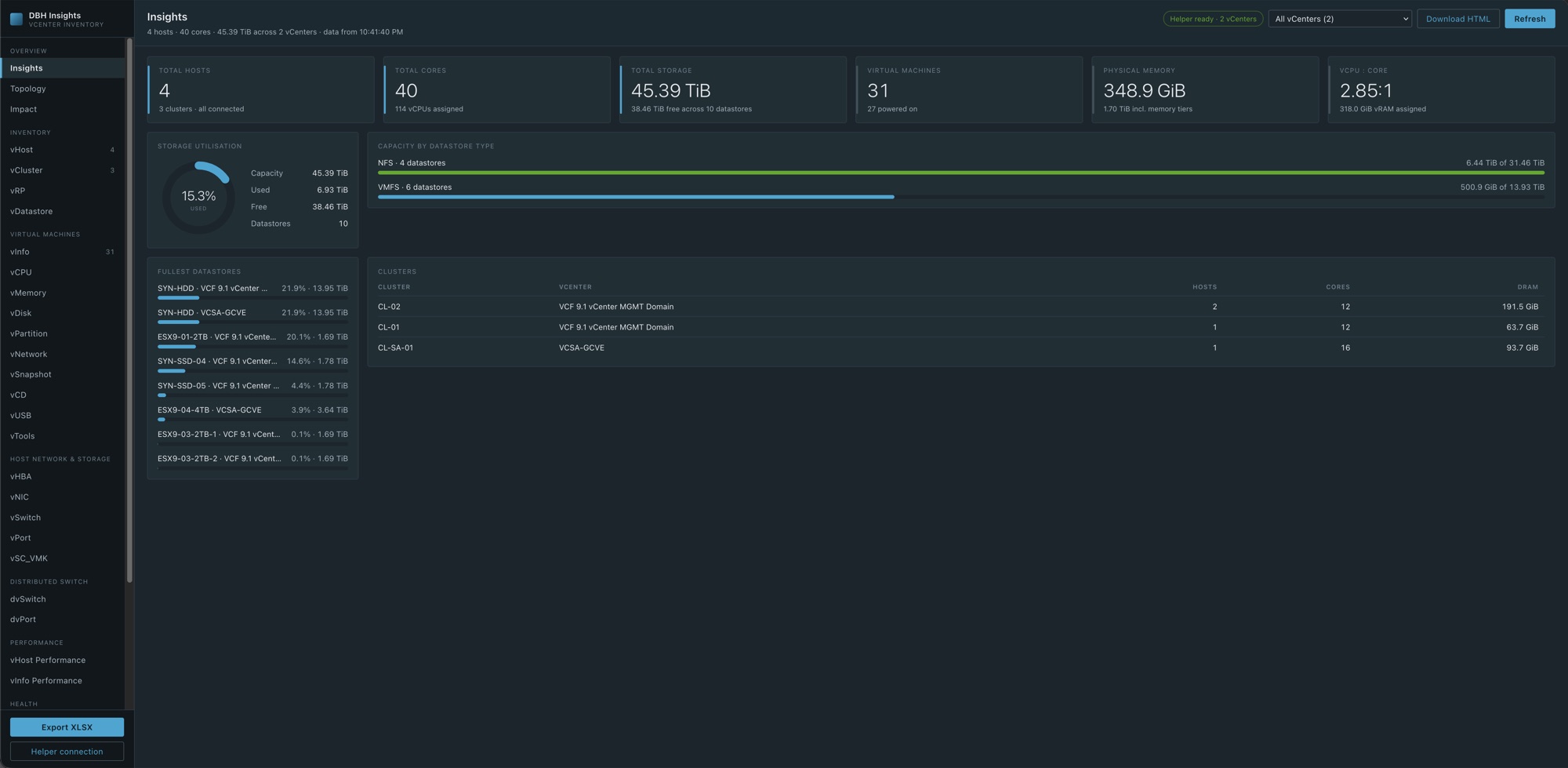This screenshot has height=768, width=1568.
Task: Click the CL-01 cluster row
Action: click(961, 327)
